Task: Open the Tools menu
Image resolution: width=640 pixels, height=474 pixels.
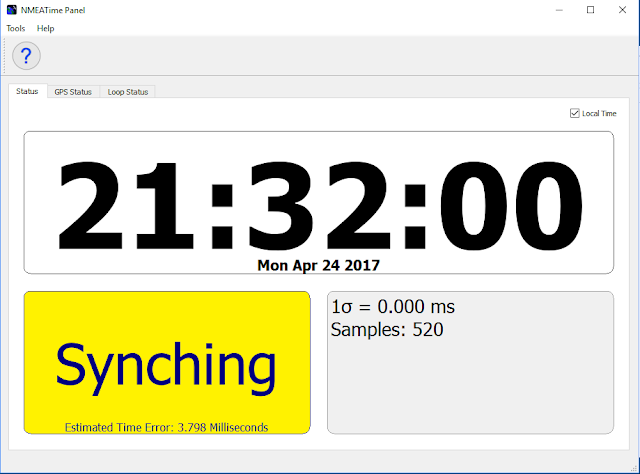Action: click(x=16, y=28)
